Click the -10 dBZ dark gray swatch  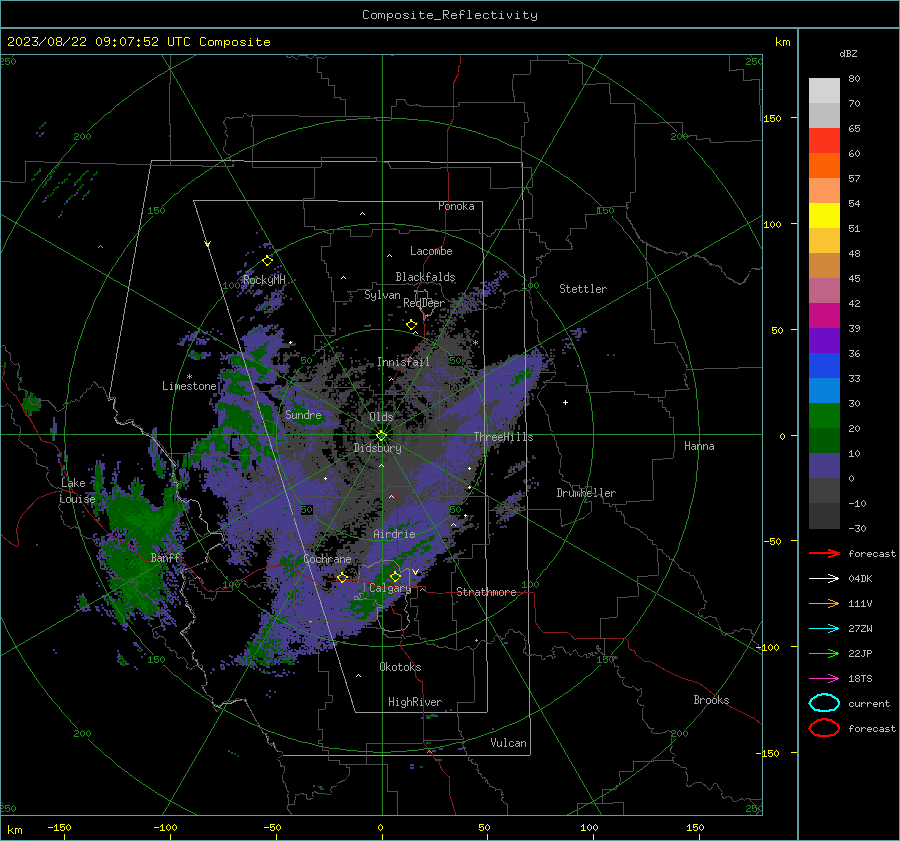click(x=824, y=516)
